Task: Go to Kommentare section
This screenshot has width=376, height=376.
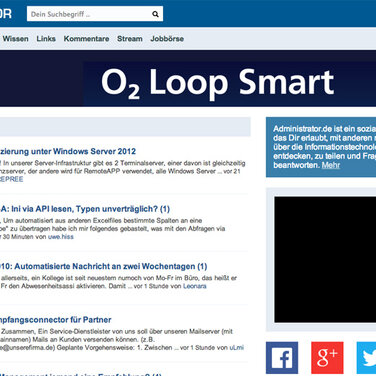Action: [86, 39]
